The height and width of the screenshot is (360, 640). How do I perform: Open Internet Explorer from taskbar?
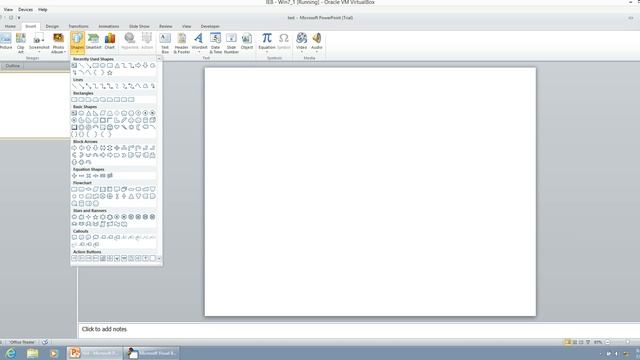point(11,353)
